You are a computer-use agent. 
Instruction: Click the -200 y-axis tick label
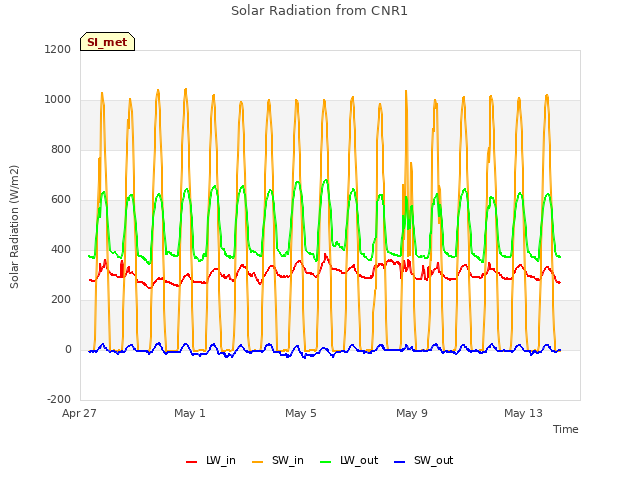tap(59, 399)
